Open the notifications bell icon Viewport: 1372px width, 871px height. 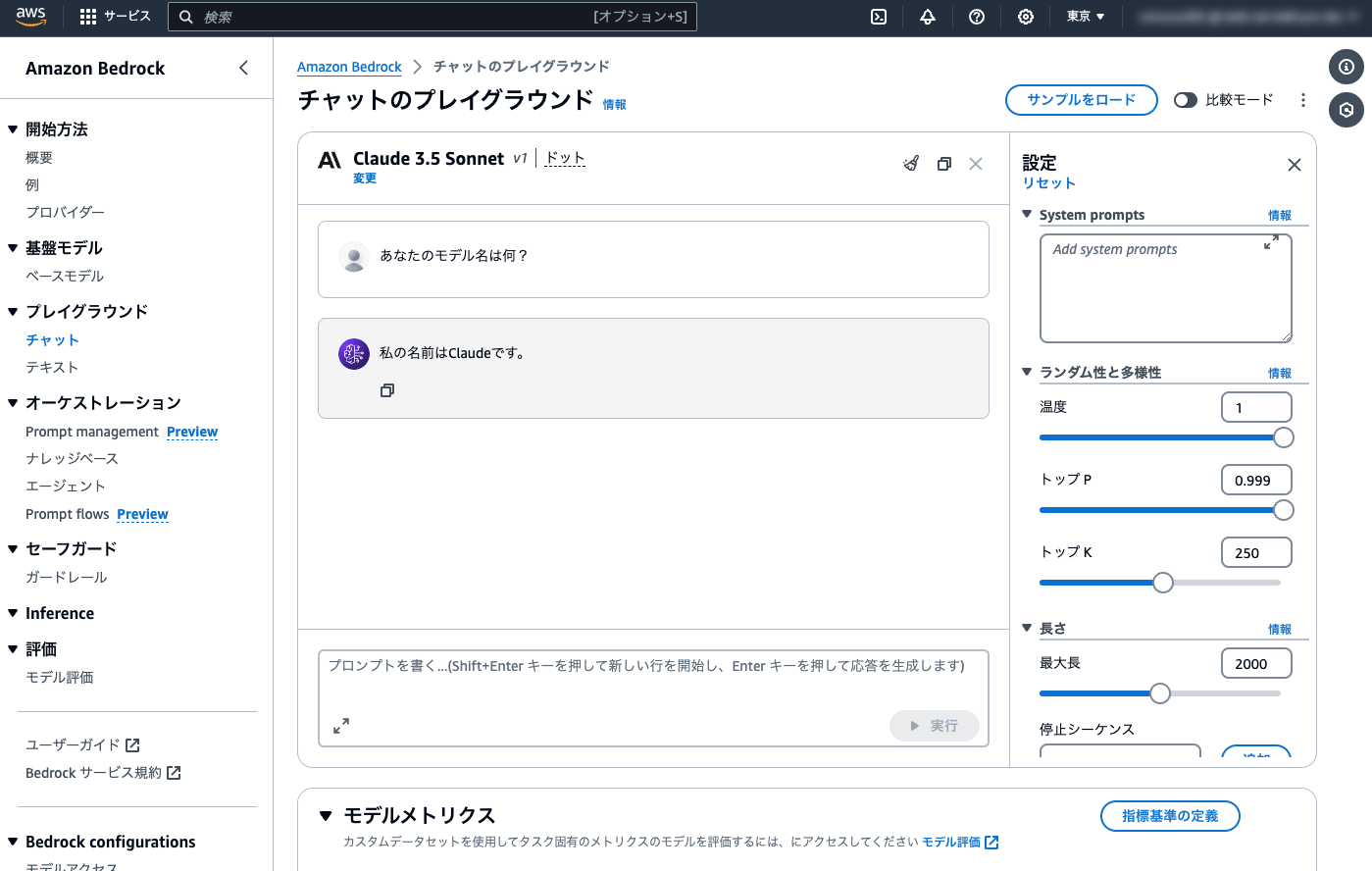(928, 17)
